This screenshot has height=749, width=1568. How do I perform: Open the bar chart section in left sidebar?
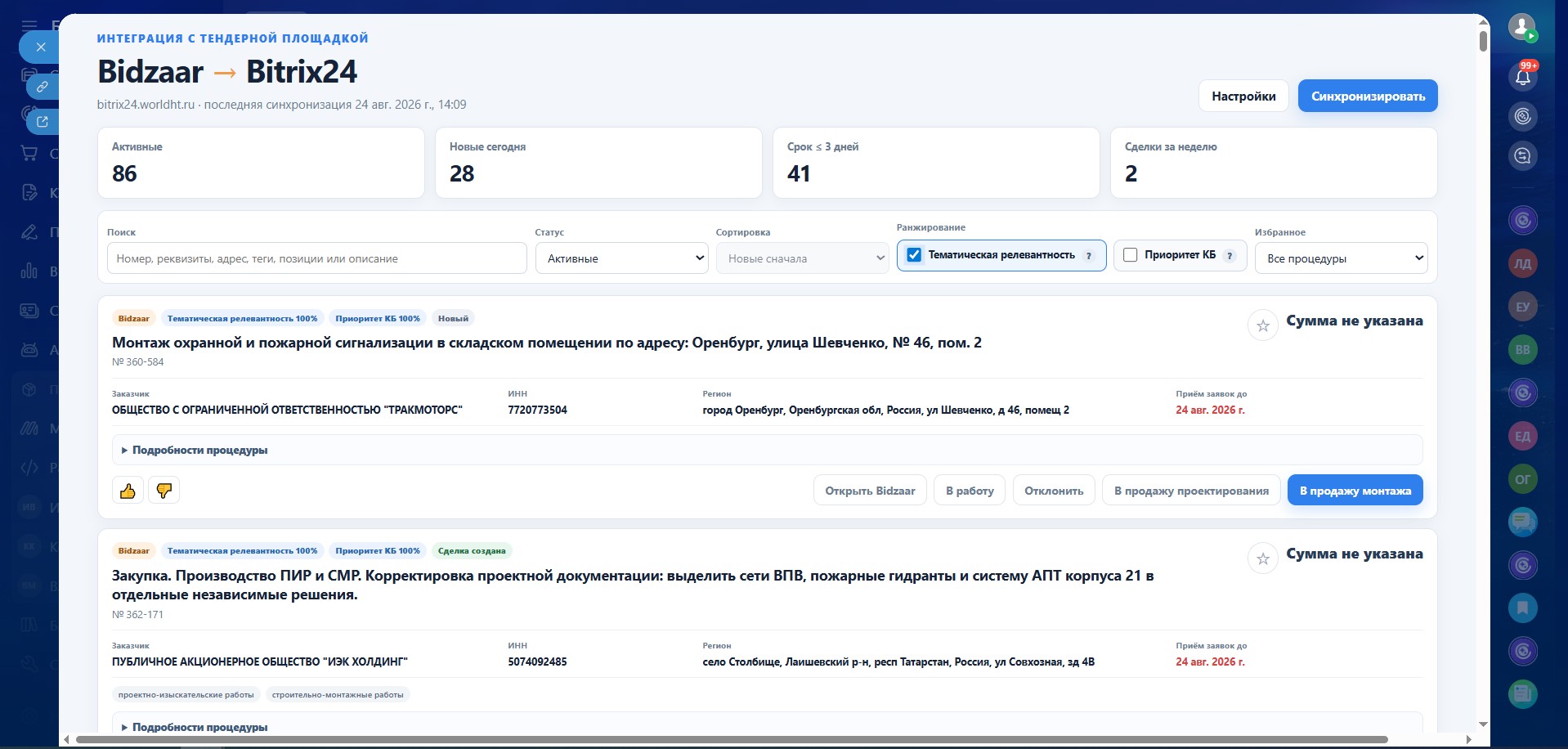coord(29,271)
